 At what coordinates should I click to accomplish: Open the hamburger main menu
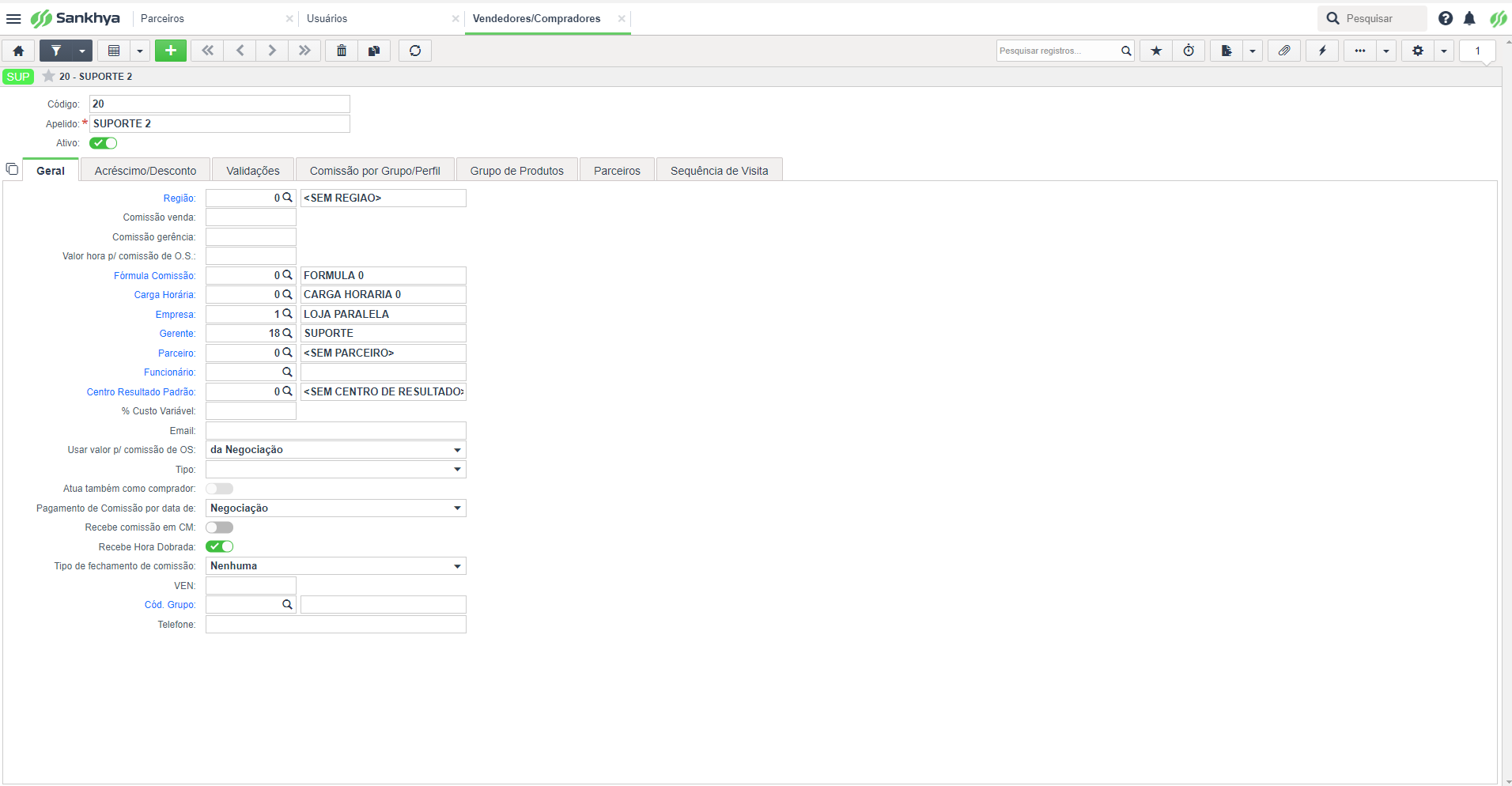(13, 18)
